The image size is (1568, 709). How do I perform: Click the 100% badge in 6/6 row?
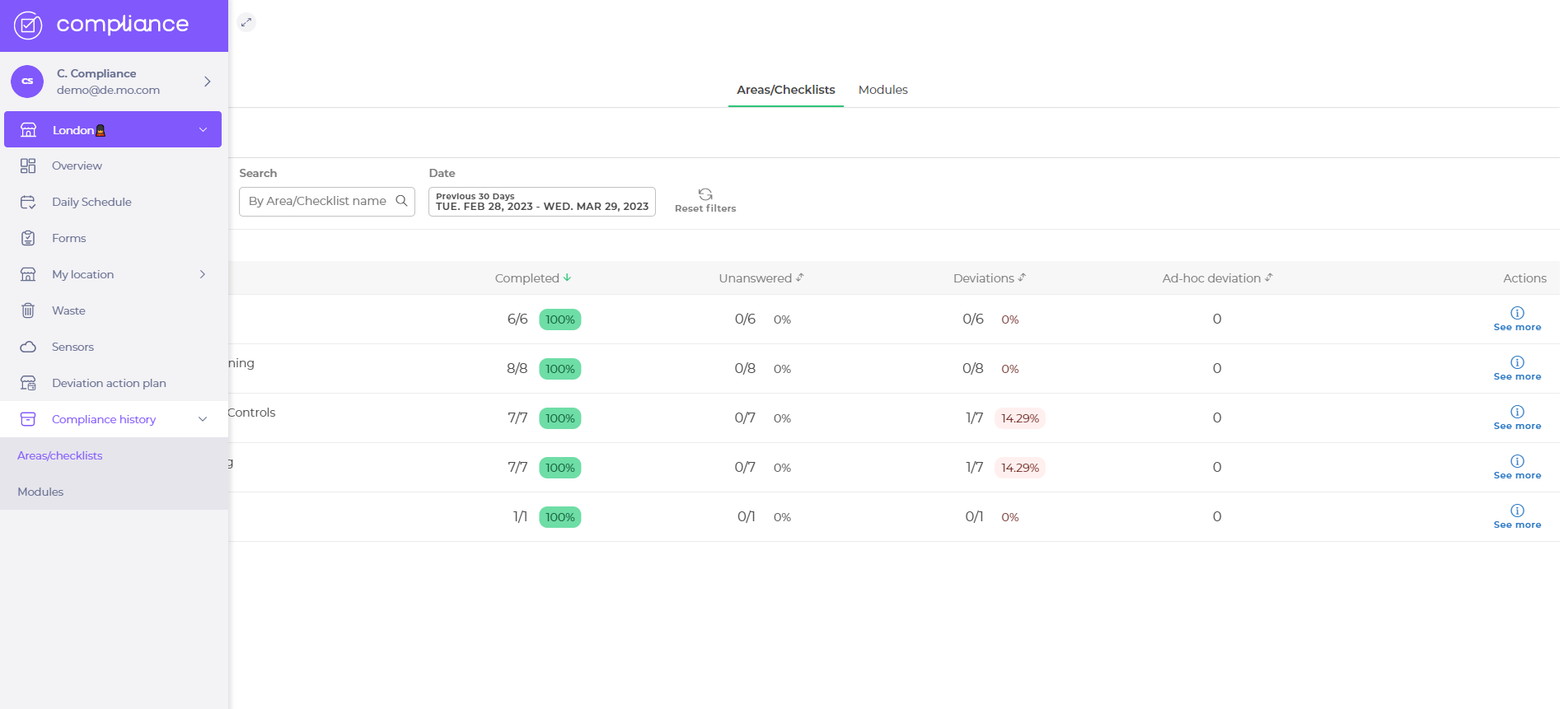pos(560,320)
